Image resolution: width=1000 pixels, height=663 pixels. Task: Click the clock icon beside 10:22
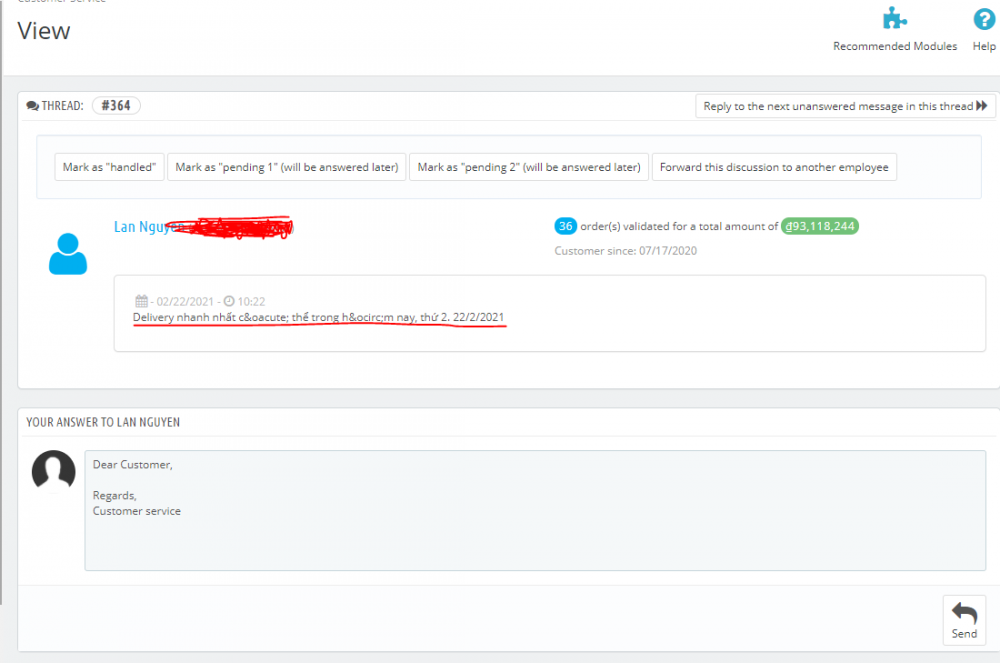pyautogui.click(x=229, y=301)
